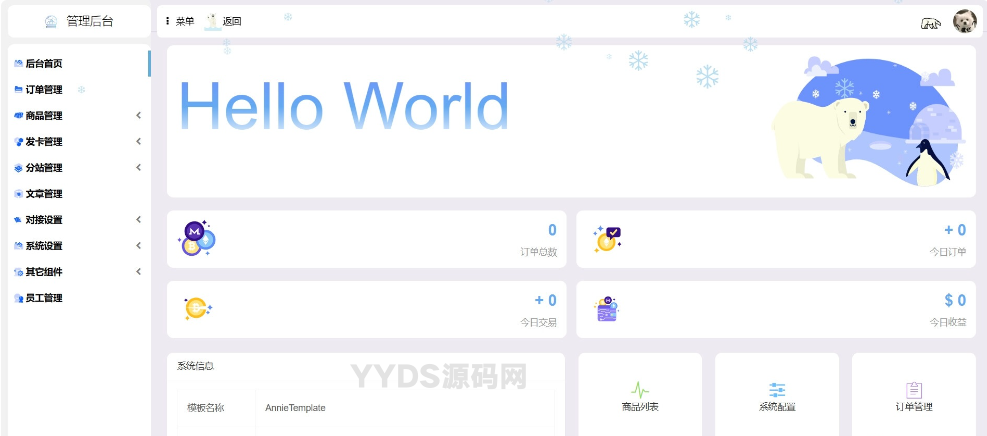Open 文章管理 from the sidebar
This screenshot has height=436, width=987.
(x=43, y=194)
